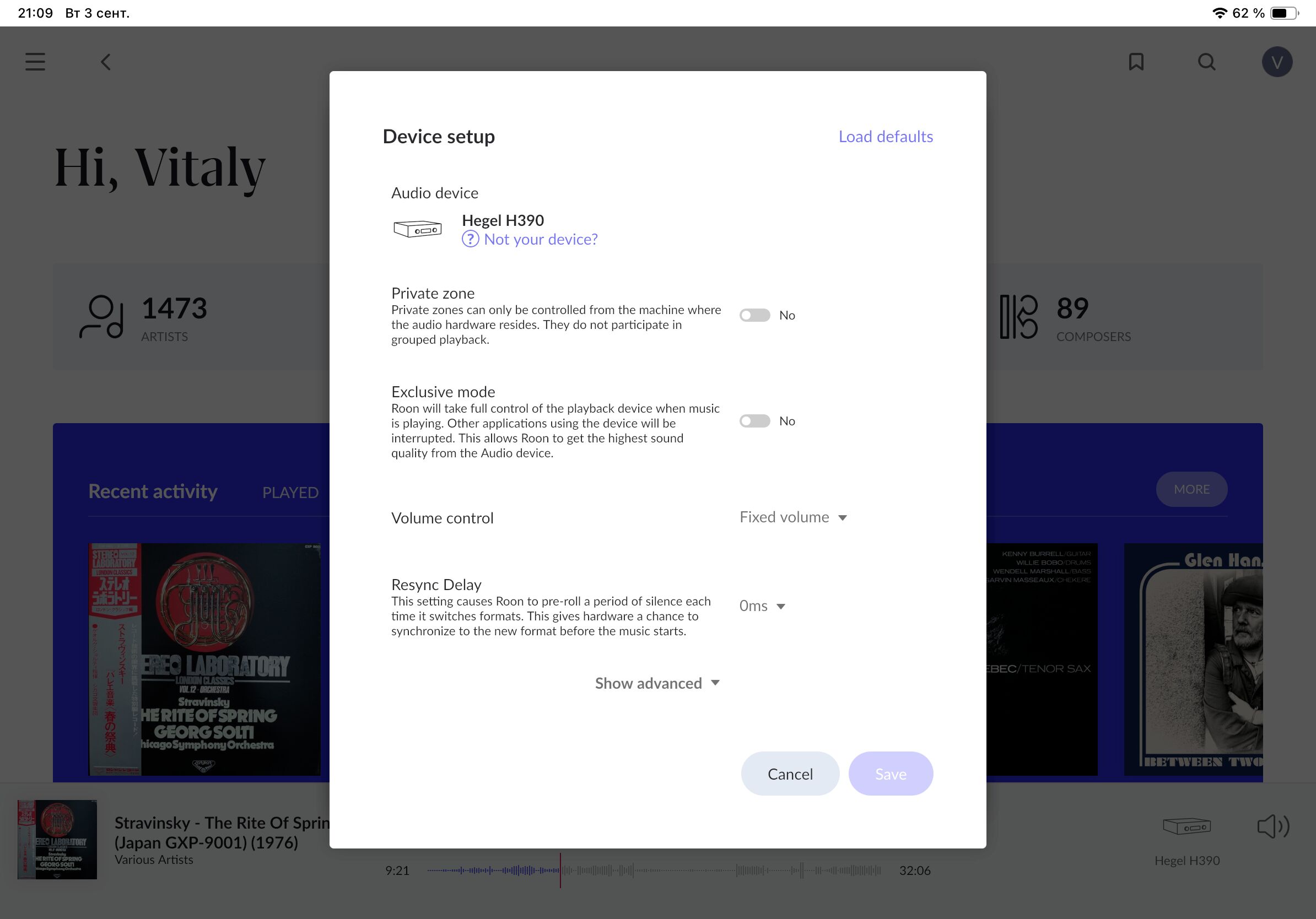Click the artists icon beside 1473

pos(101,317)
